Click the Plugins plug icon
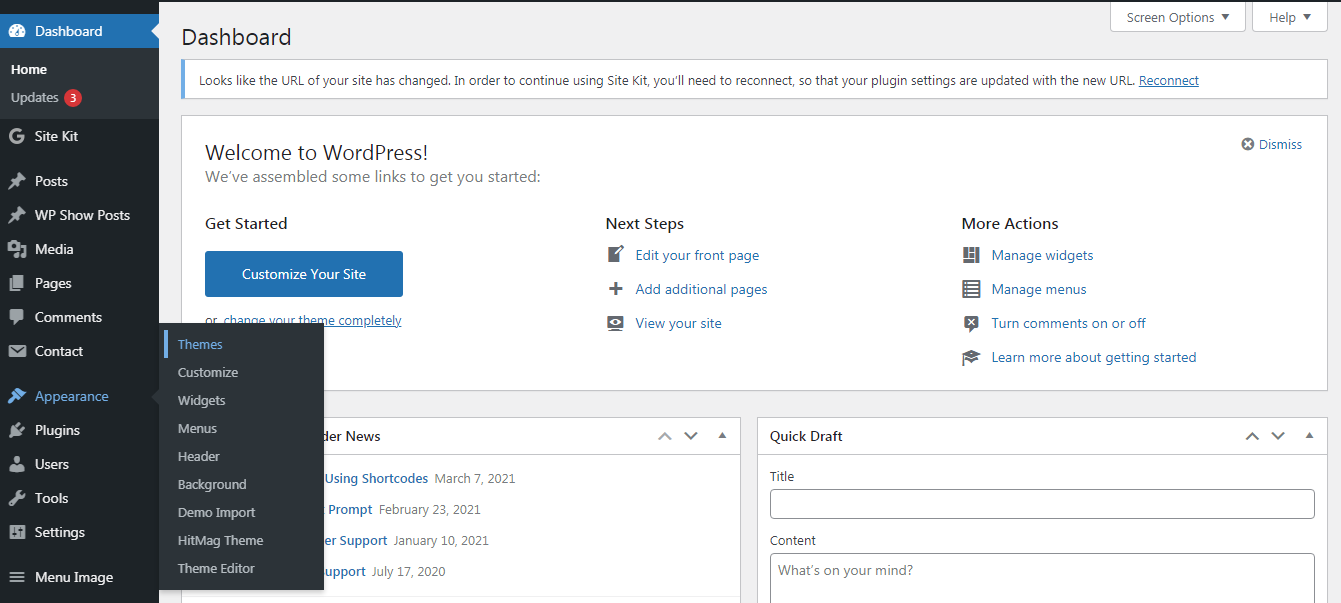This screenshot has height=603, width=1341. [17, 430]
